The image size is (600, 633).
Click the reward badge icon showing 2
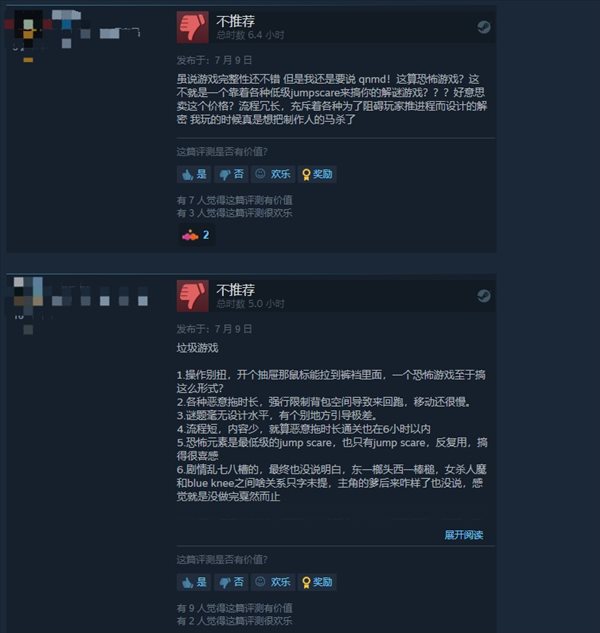point(196,235)
